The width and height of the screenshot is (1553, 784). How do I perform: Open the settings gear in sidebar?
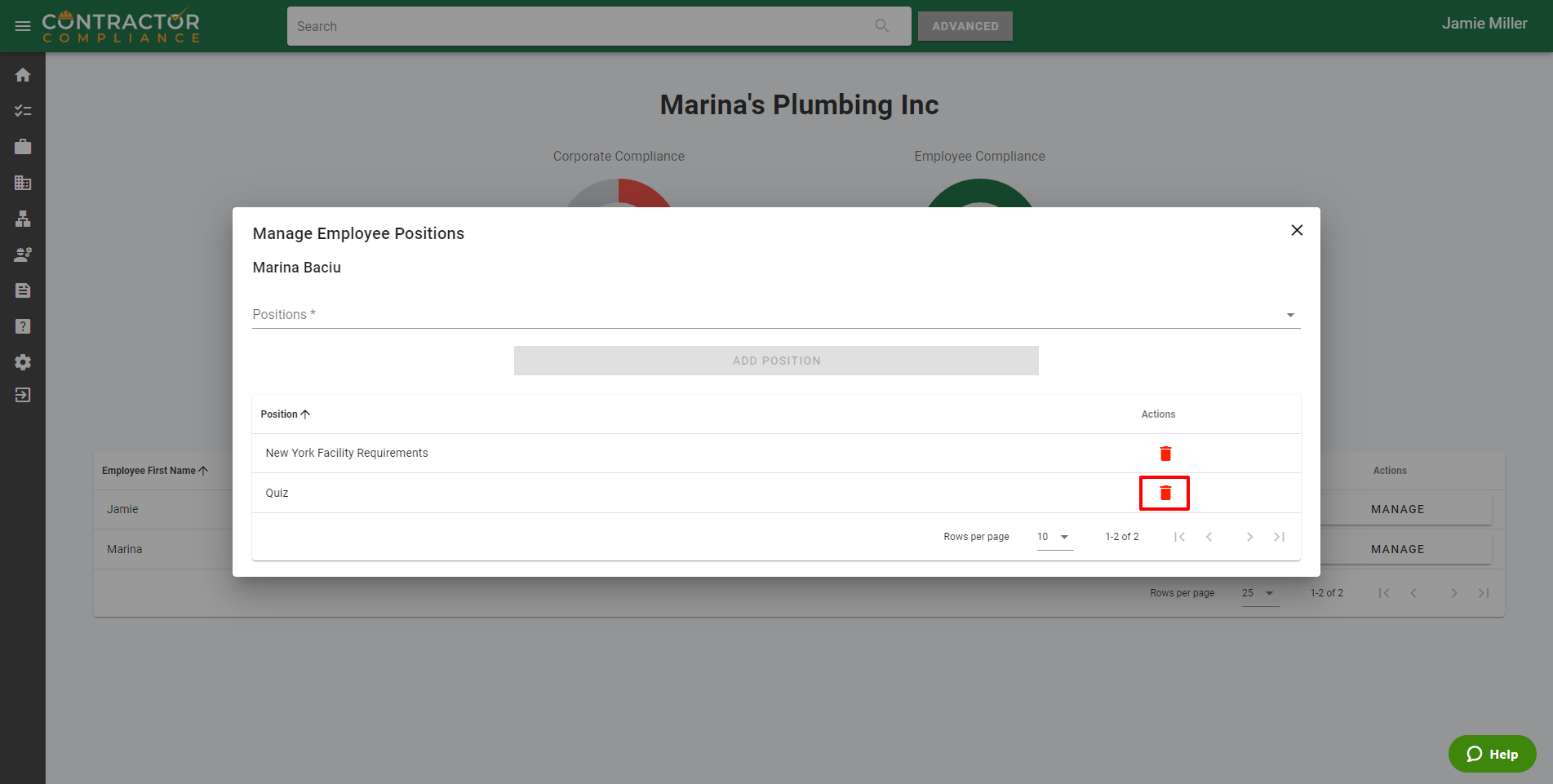[23, 362]
